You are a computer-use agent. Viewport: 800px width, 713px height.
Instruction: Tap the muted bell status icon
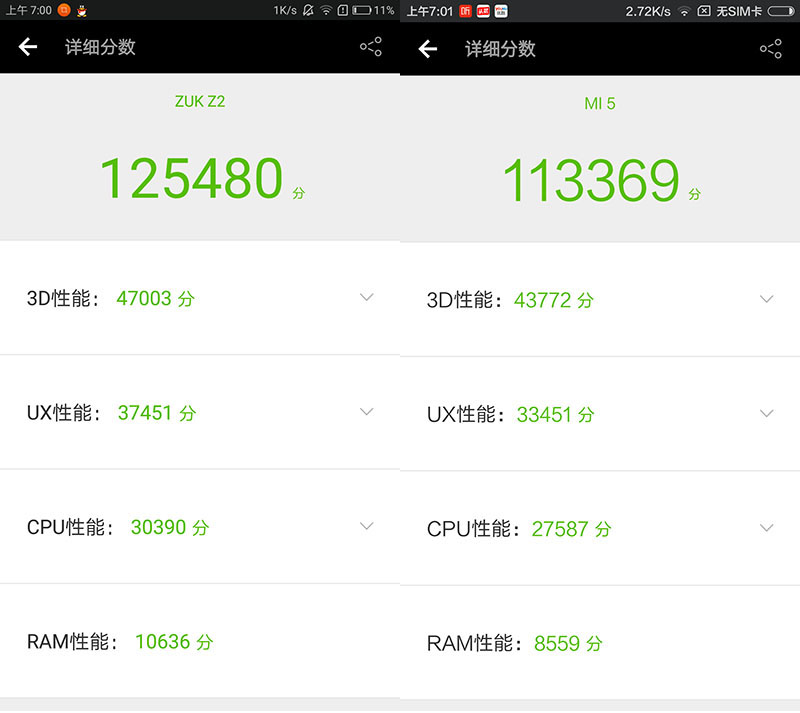tap(308, 10)
